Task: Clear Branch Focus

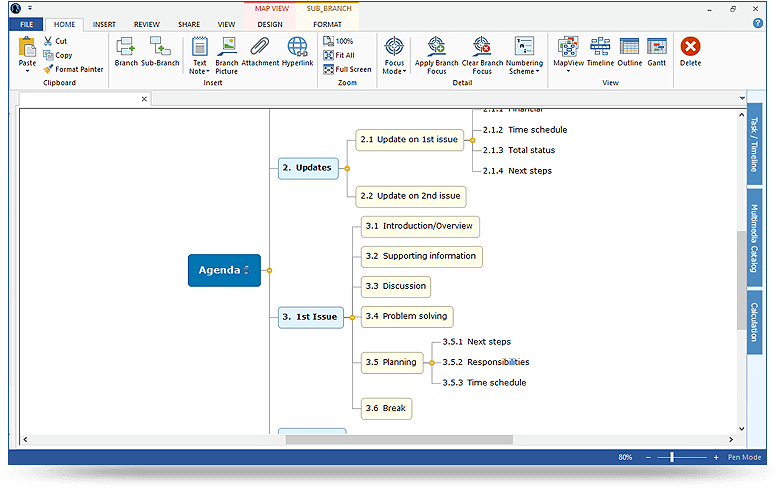Action: point(482,55)
